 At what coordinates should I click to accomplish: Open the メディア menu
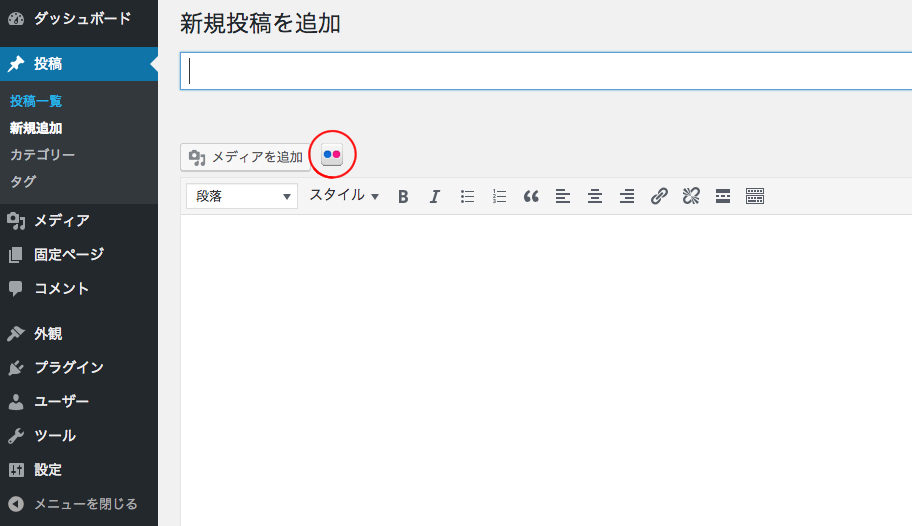tap(79, 221)
